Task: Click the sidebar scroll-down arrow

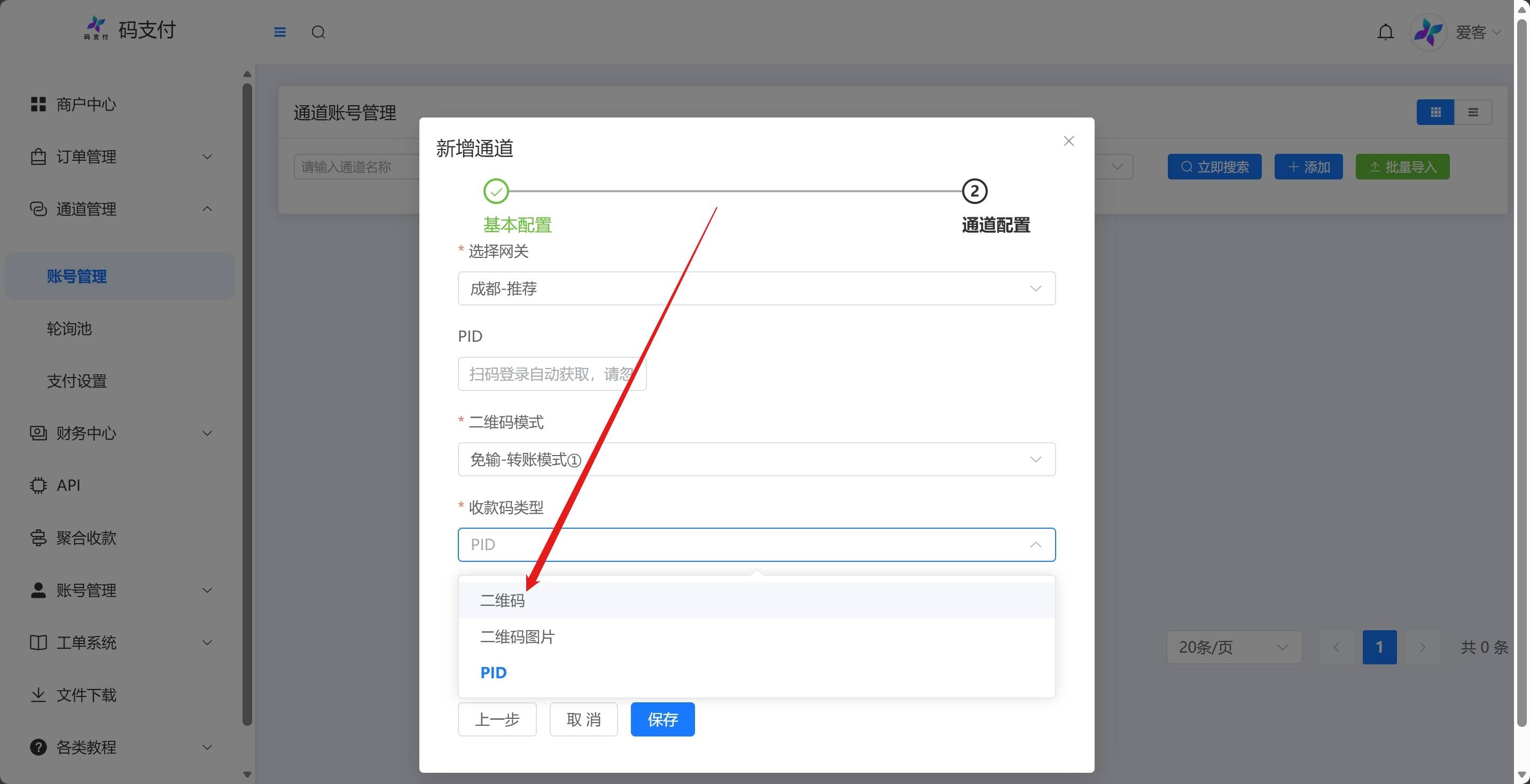Action: click(247, 774)
